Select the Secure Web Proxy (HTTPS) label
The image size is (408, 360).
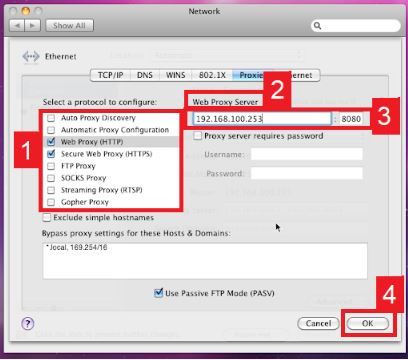pyautogui.click(x=107, y=154)
